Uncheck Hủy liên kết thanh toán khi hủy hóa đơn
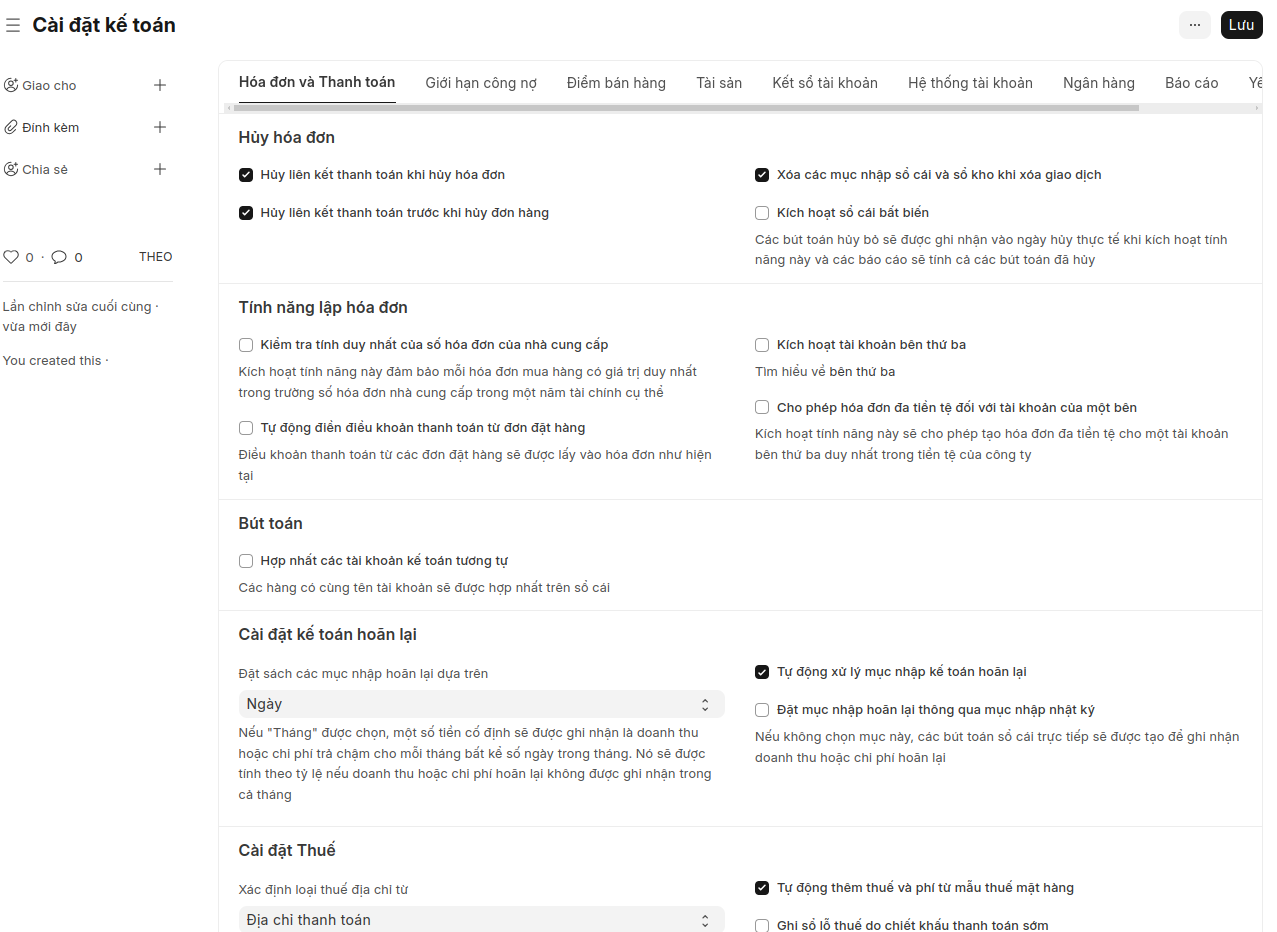This screenshot has height=932, width=1277. 246,175
